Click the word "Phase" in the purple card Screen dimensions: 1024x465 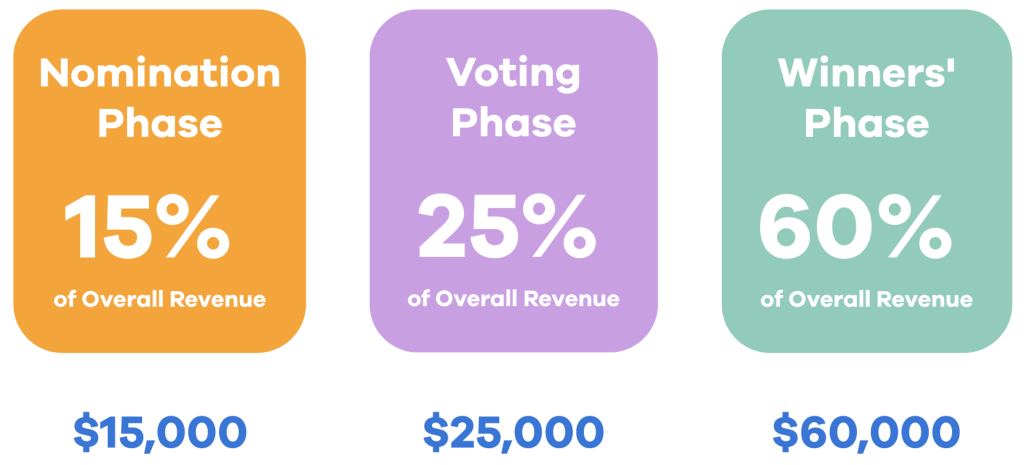[513, 123]
